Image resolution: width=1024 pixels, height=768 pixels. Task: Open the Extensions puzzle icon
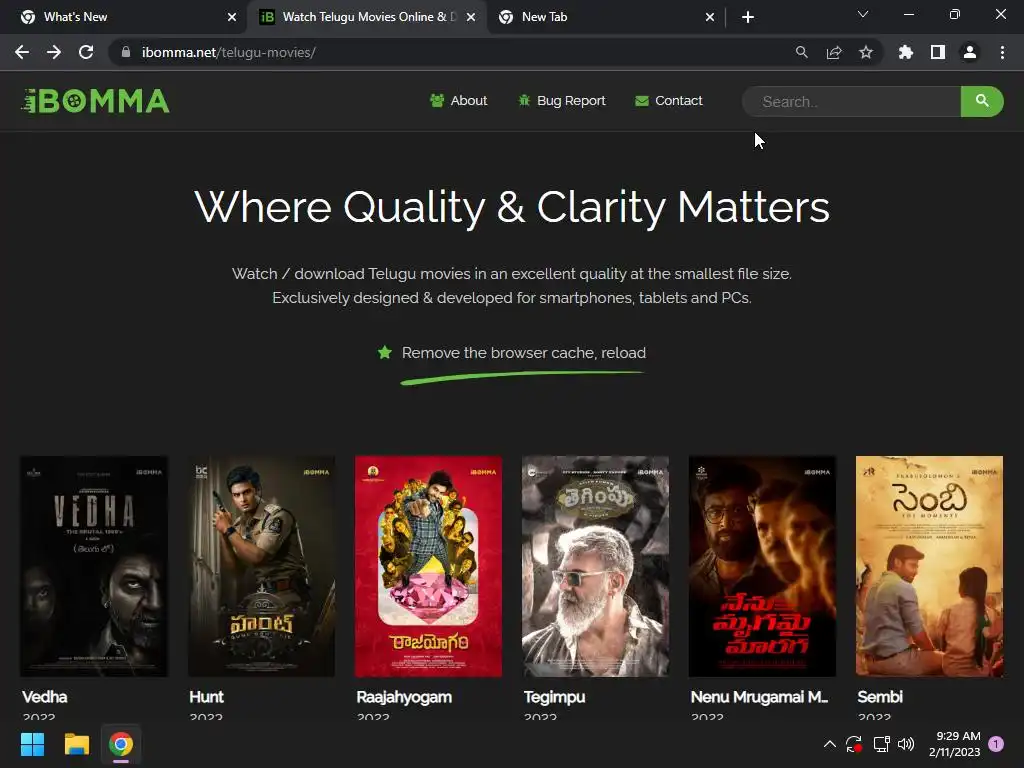[x=905, y=52]
